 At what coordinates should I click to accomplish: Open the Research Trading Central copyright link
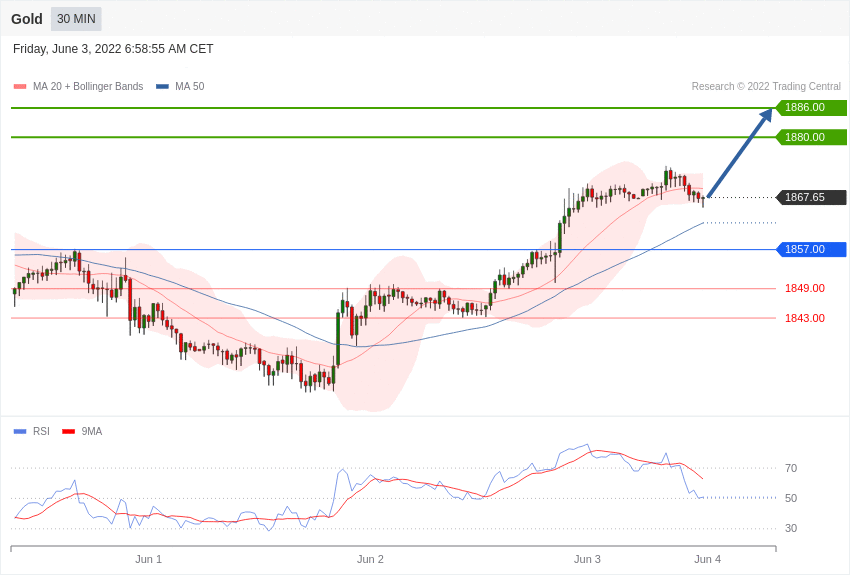tap(766, 87)
